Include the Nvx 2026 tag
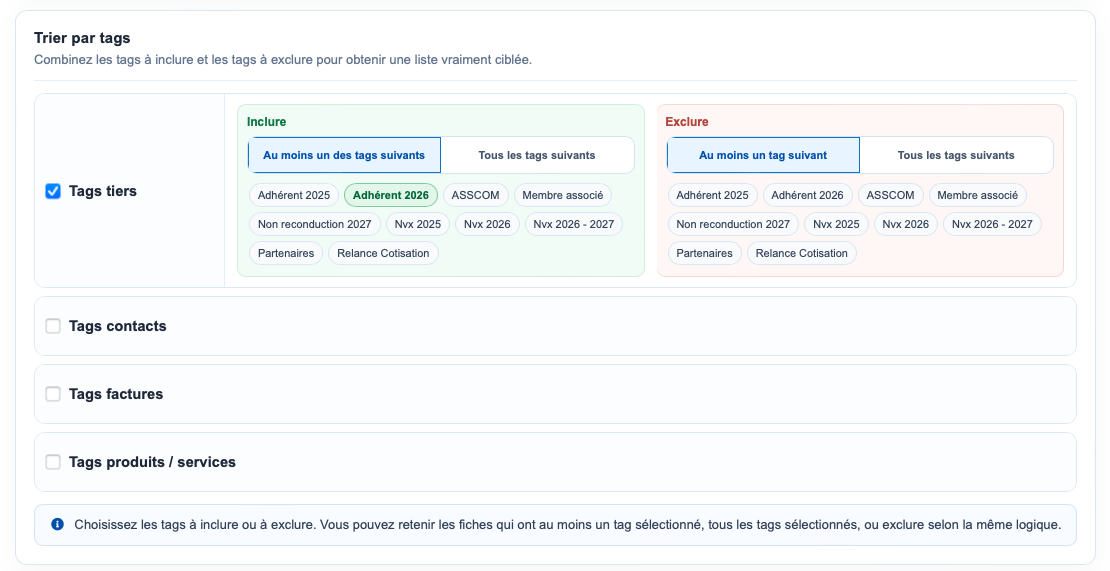The width and height of the screenshot is (1110, 571). [487, 224]
